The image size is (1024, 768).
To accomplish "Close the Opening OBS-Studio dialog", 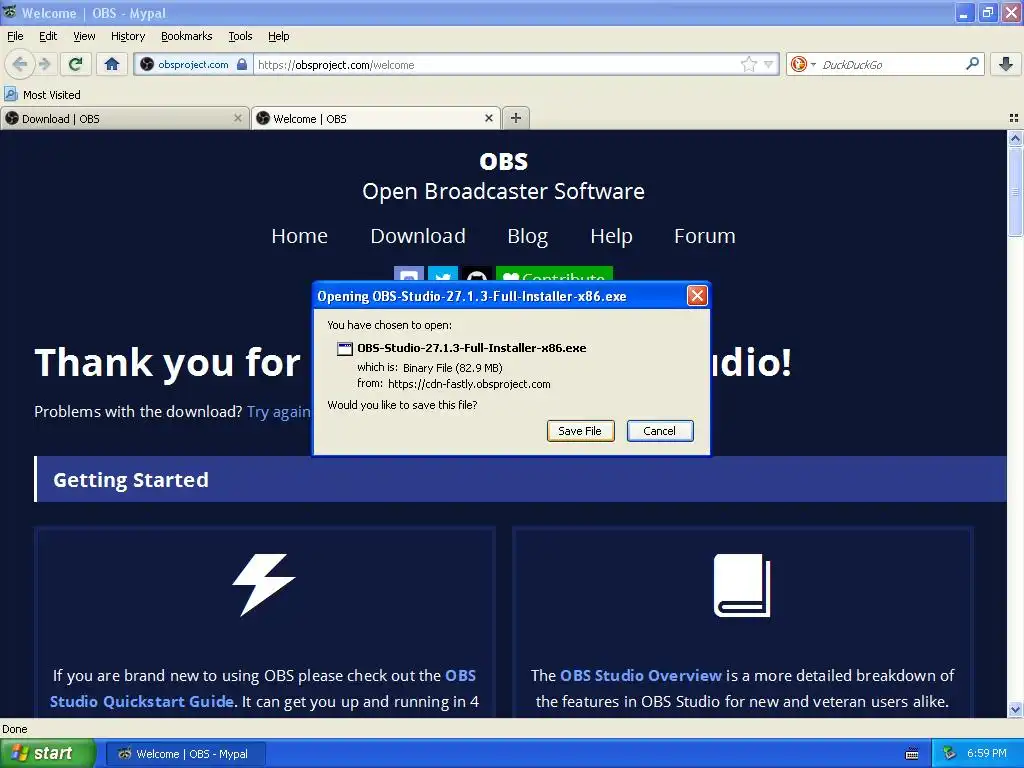I will [x=697, y=296].
